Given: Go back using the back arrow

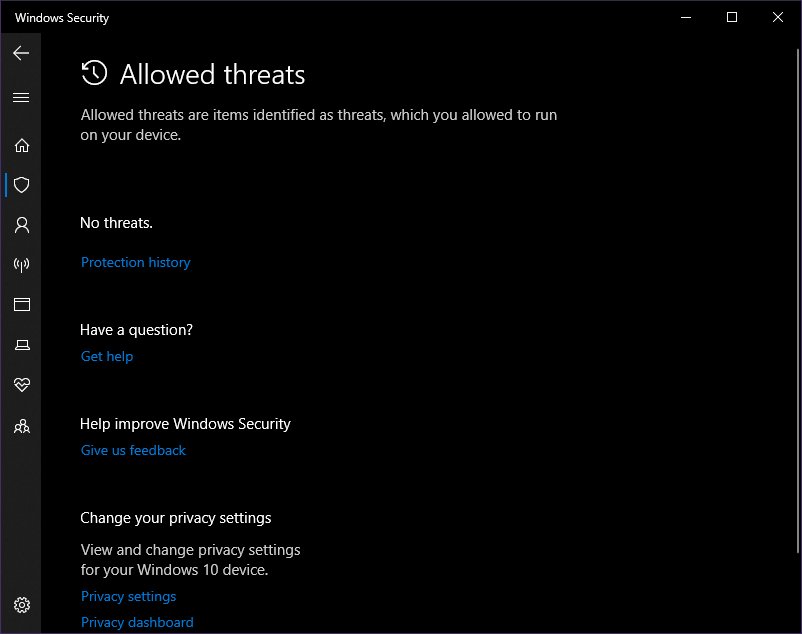Looking at the screenshot, I should pyautogui.click(x=21, y=53).
